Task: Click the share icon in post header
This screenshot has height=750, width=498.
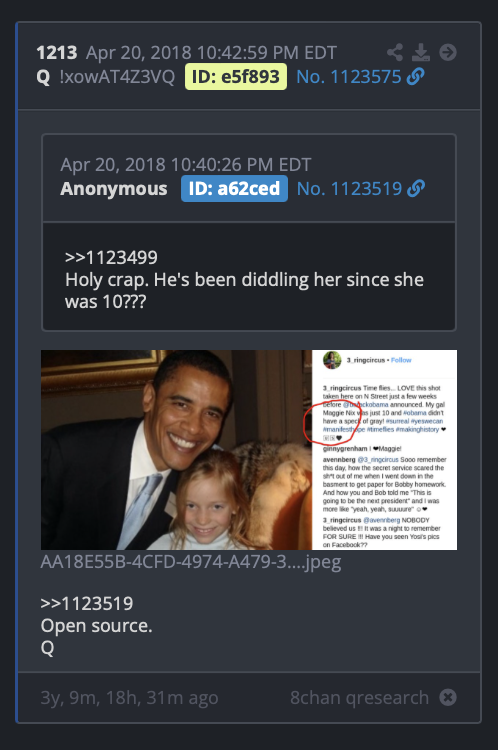Action: tap(395, 52)
